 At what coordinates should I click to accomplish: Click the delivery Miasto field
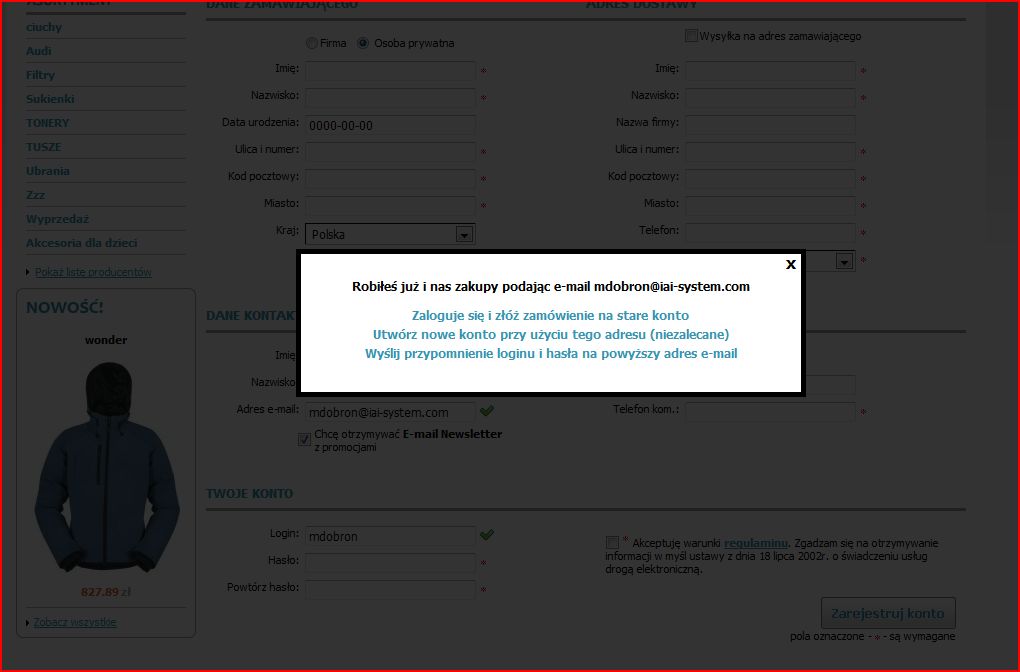tap(770, 206)
